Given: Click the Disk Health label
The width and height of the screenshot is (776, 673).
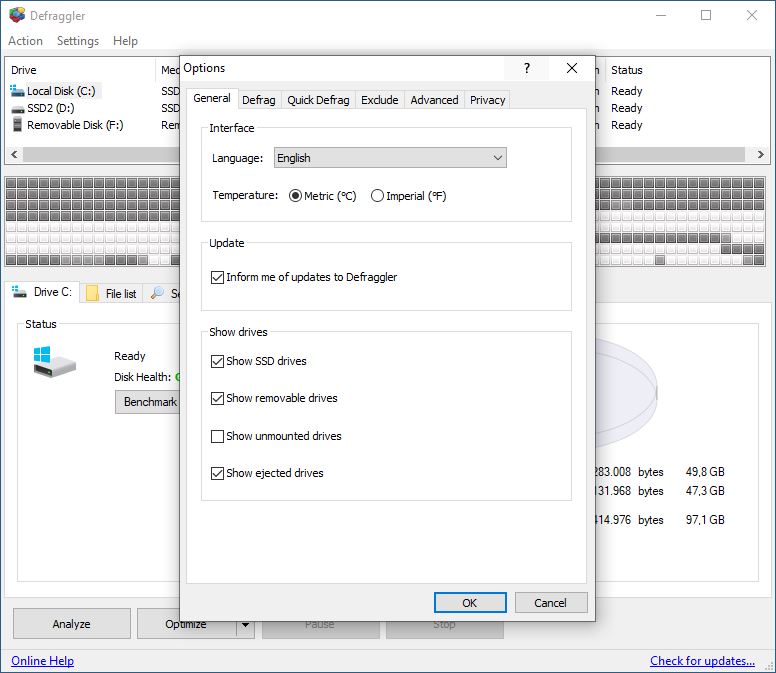Looking at the screenshot, I should [143, 377].
